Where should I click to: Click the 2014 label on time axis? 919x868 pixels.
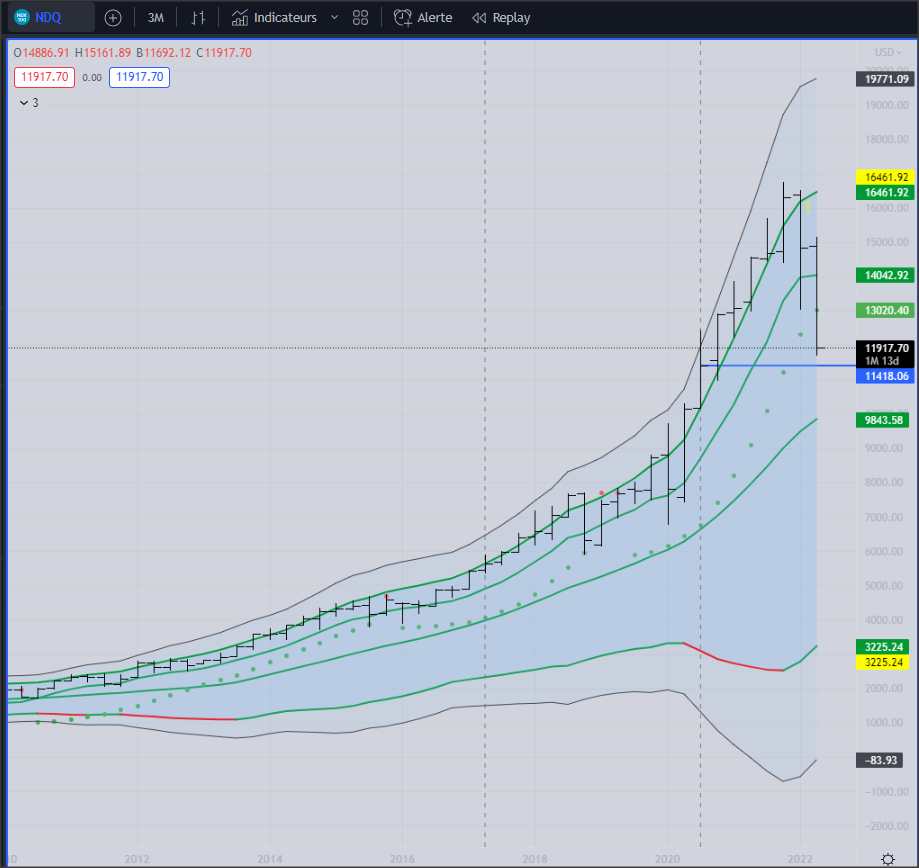click(270, 859)
